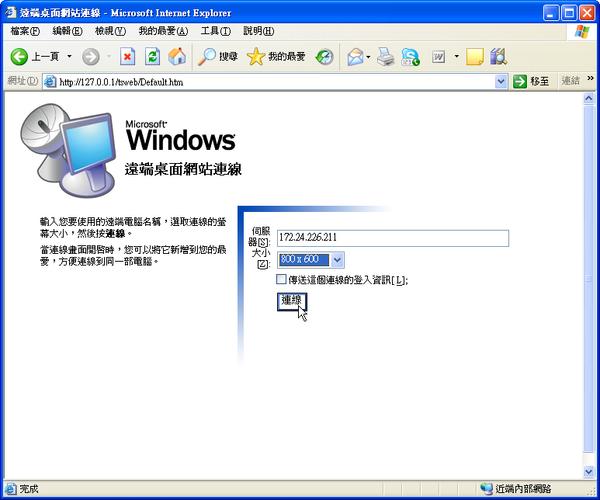Screen dimensions: 600x500
Task: Open the 說明(H) menu
Action: [x=259, y=31]
